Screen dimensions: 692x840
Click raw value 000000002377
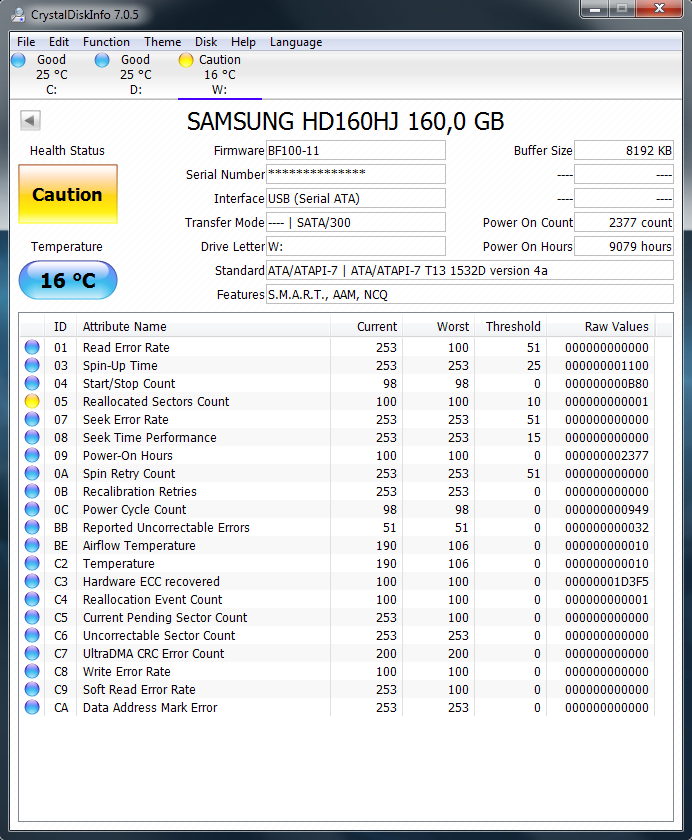(606, 455)
